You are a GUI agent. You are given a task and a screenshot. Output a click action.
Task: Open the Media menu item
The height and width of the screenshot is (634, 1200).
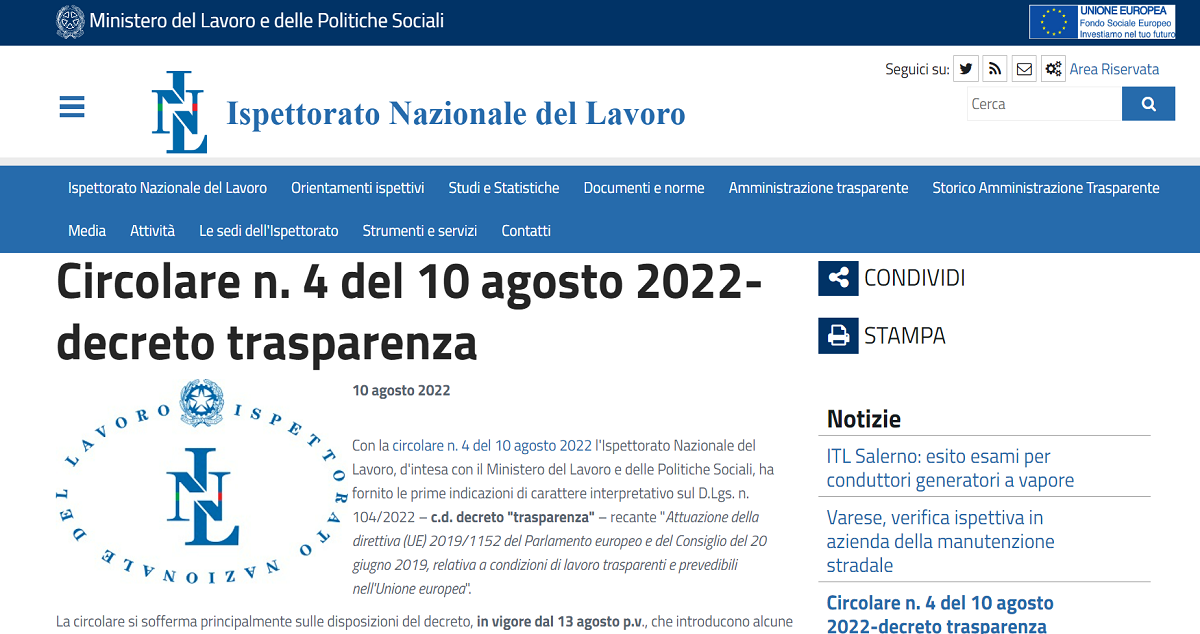(x=87, y=231)
